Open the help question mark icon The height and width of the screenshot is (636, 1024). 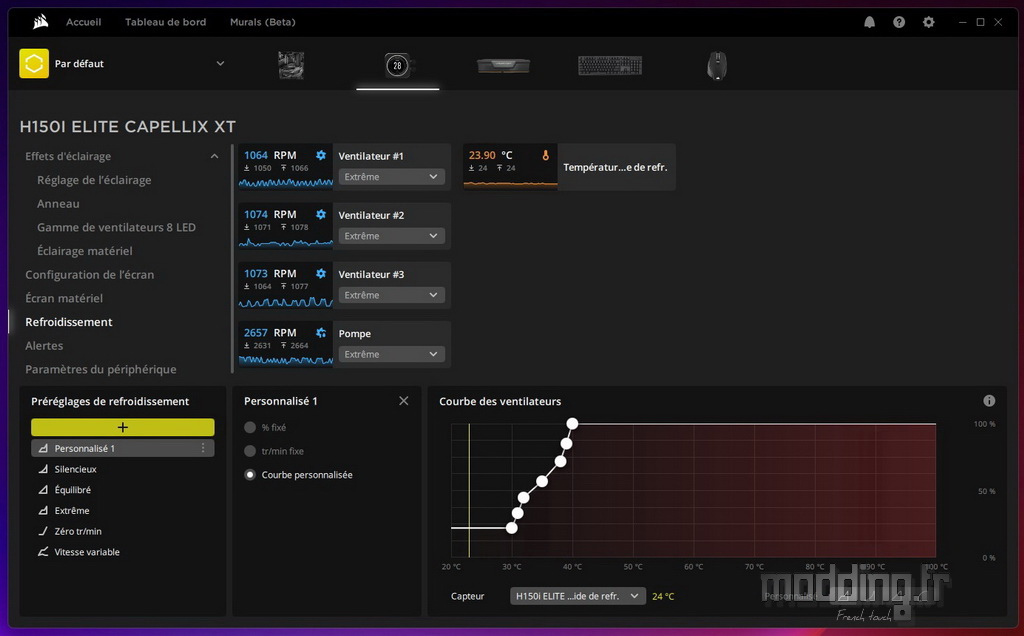(899, 22)
